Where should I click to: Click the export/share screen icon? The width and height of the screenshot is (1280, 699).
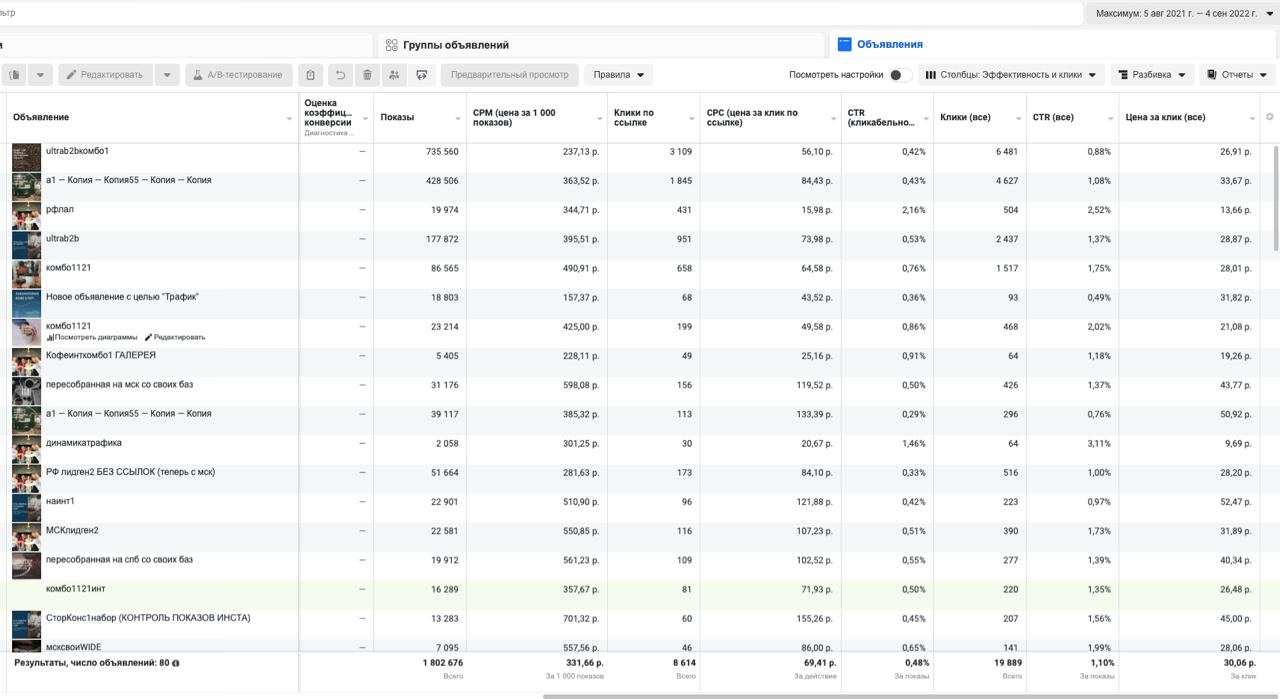point(422,75)
